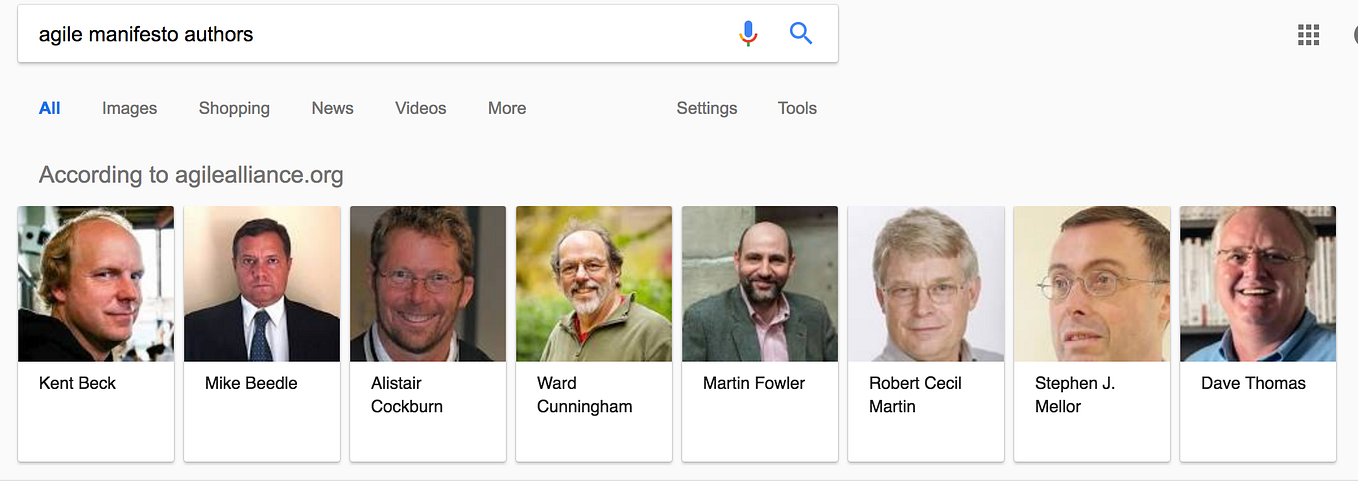Select the Stephen J. Mellor card

coord(1092,334)
